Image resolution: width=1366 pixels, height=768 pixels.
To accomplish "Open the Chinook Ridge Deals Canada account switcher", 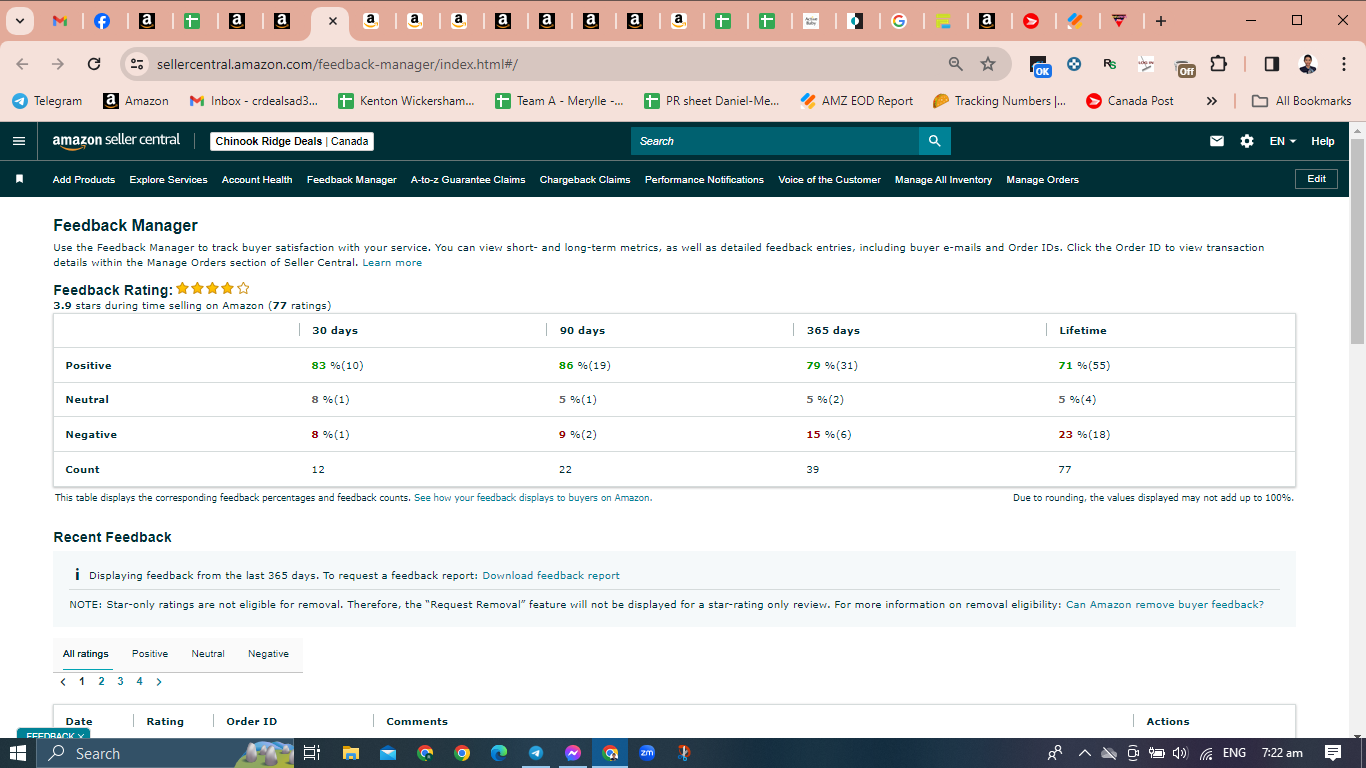I will [x=292, y=141].
